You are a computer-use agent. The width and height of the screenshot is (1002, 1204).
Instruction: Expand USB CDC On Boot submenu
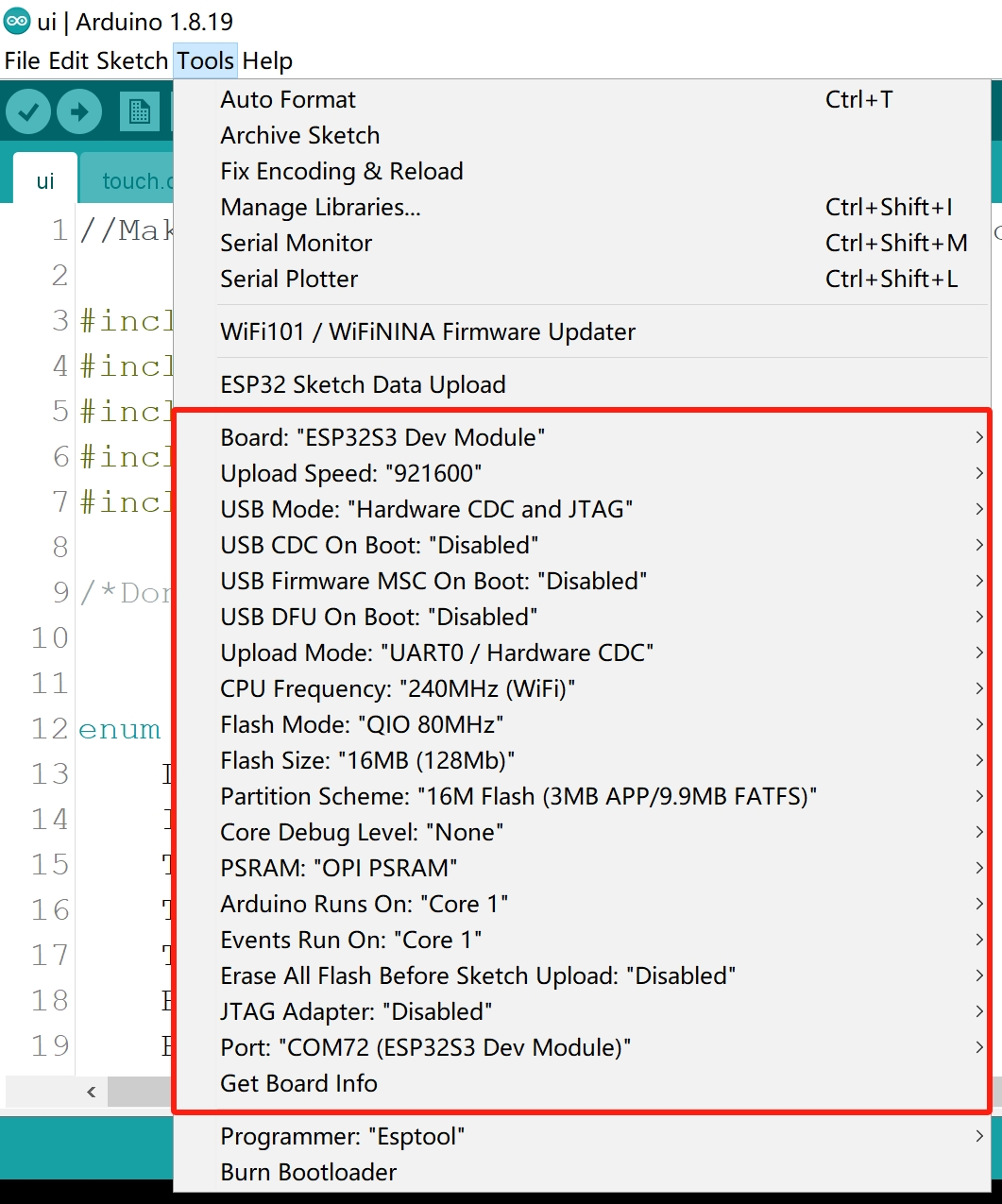[582, 545]
